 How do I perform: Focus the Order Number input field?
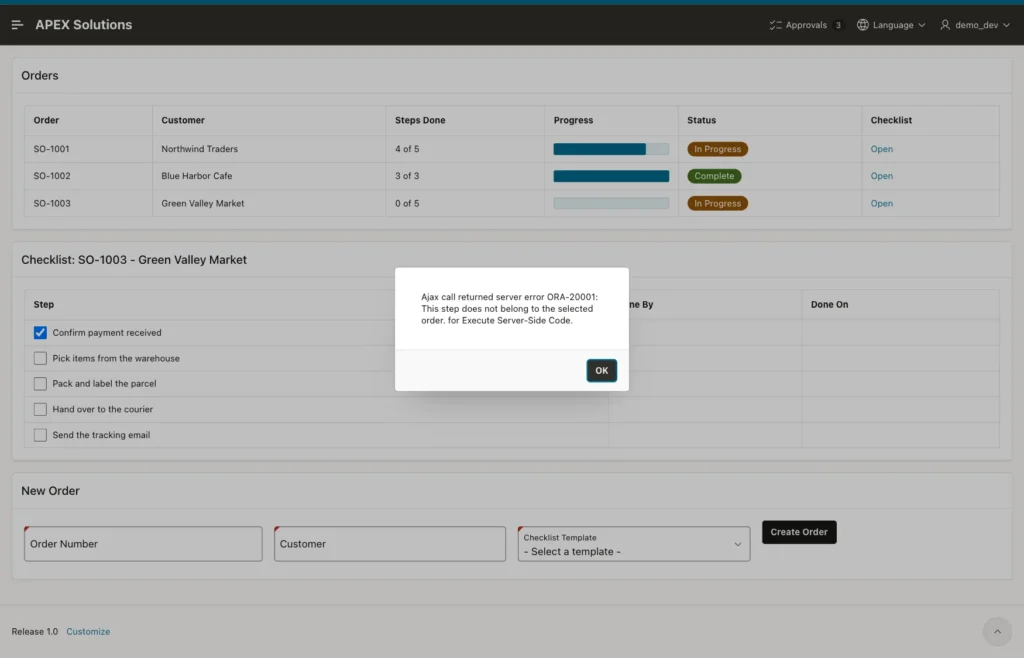point(143,544)
